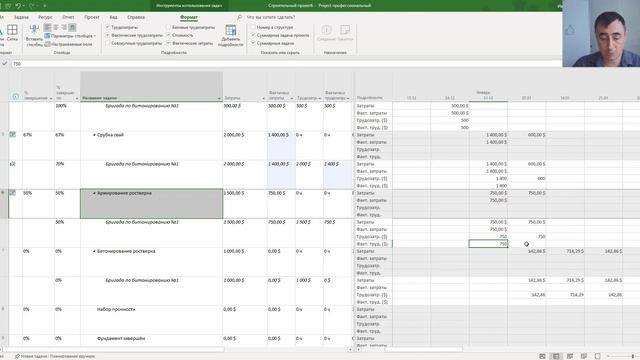Open the Формат ribbon tab
This screenshot has width=640, height=360.
(189, 17)
